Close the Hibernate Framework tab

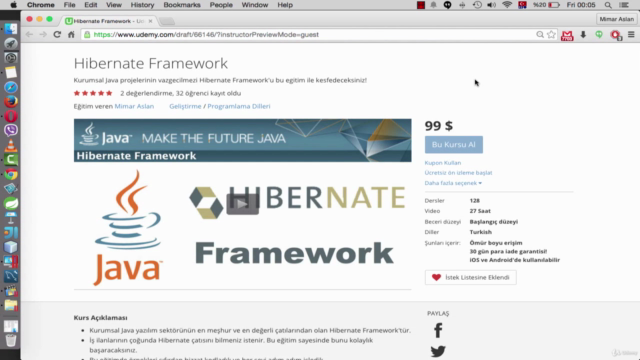[150, 21]
